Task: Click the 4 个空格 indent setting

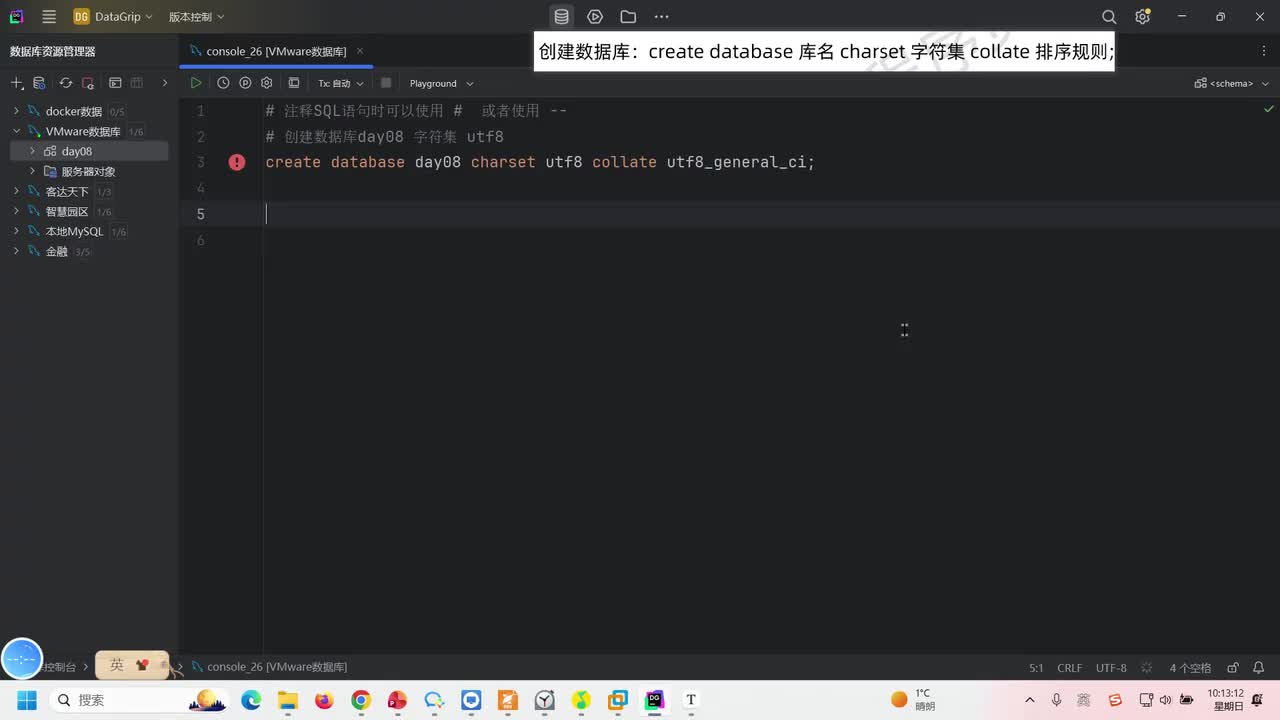Action: click(x=1190, y=668)
